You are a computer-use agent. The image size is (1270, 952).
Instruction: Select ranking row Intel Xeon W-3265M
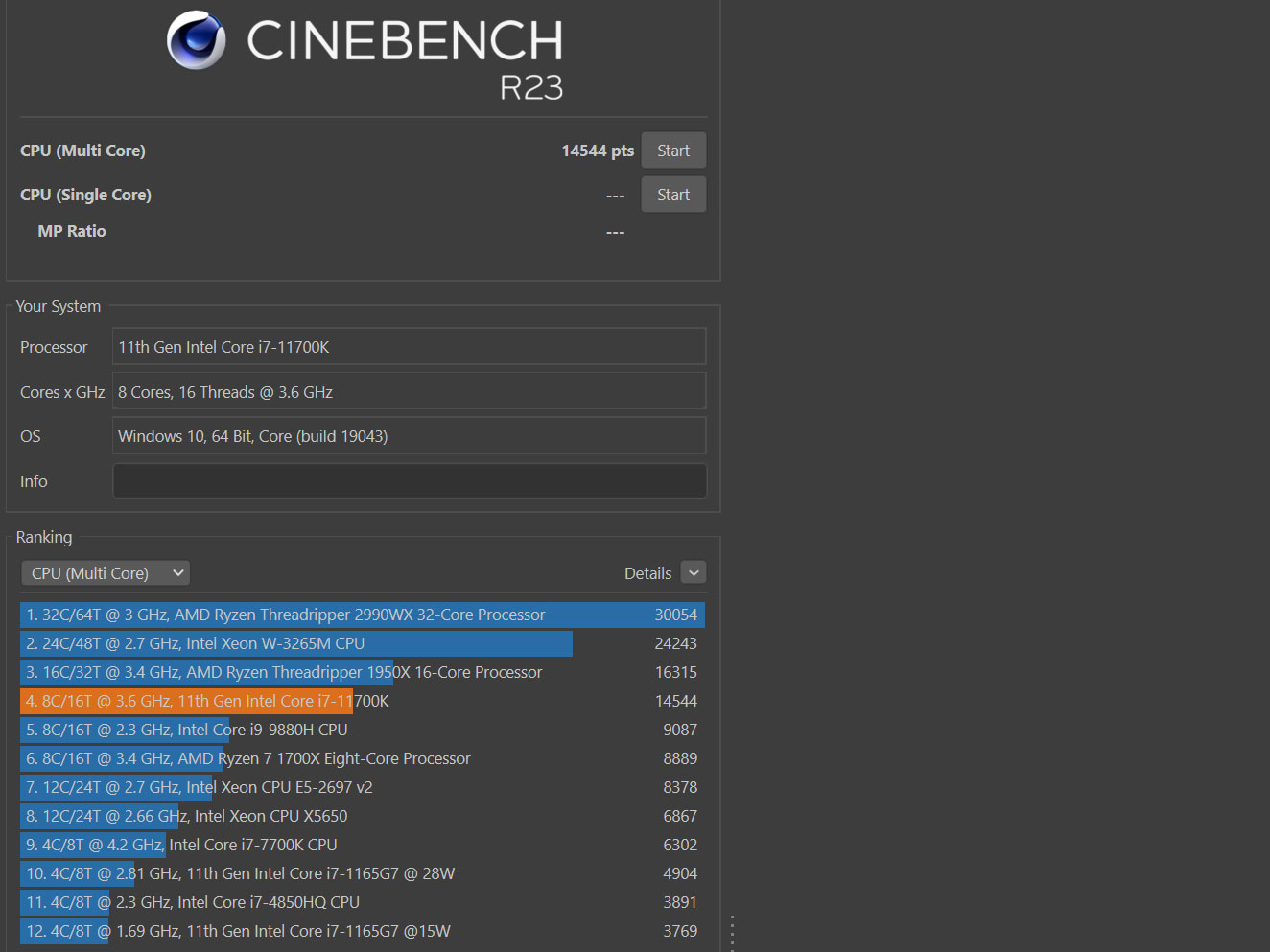(x=363, y=643)
